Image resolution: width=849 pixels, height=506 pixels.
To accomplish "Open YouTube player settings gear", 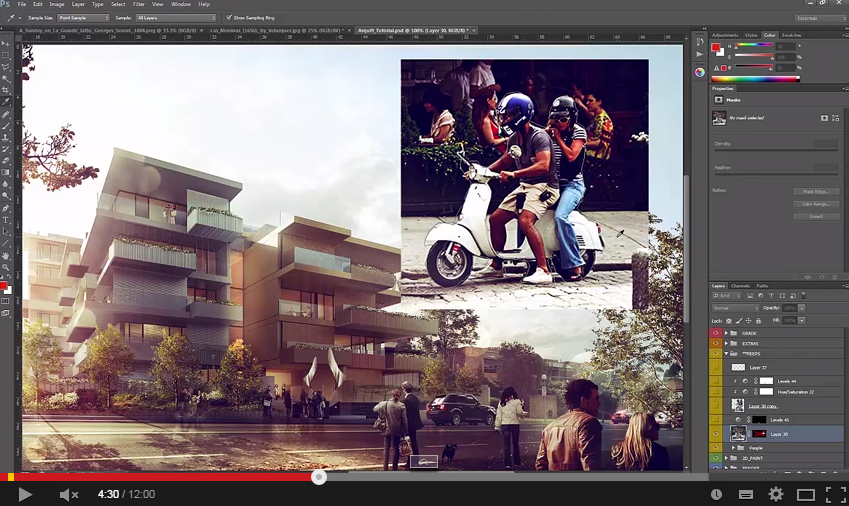I will tap(775, 494).
